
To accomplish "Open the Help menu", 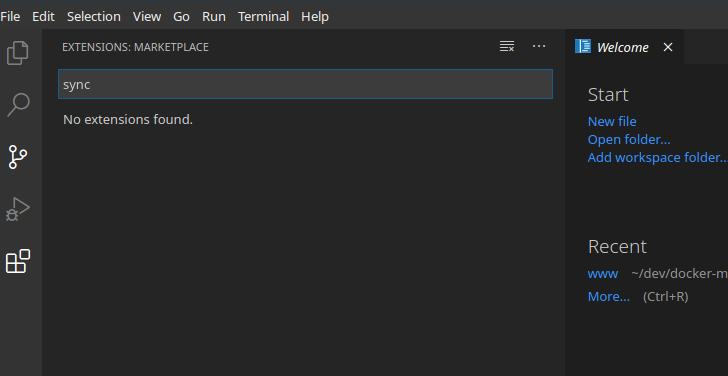I will (x=315, y=17).
